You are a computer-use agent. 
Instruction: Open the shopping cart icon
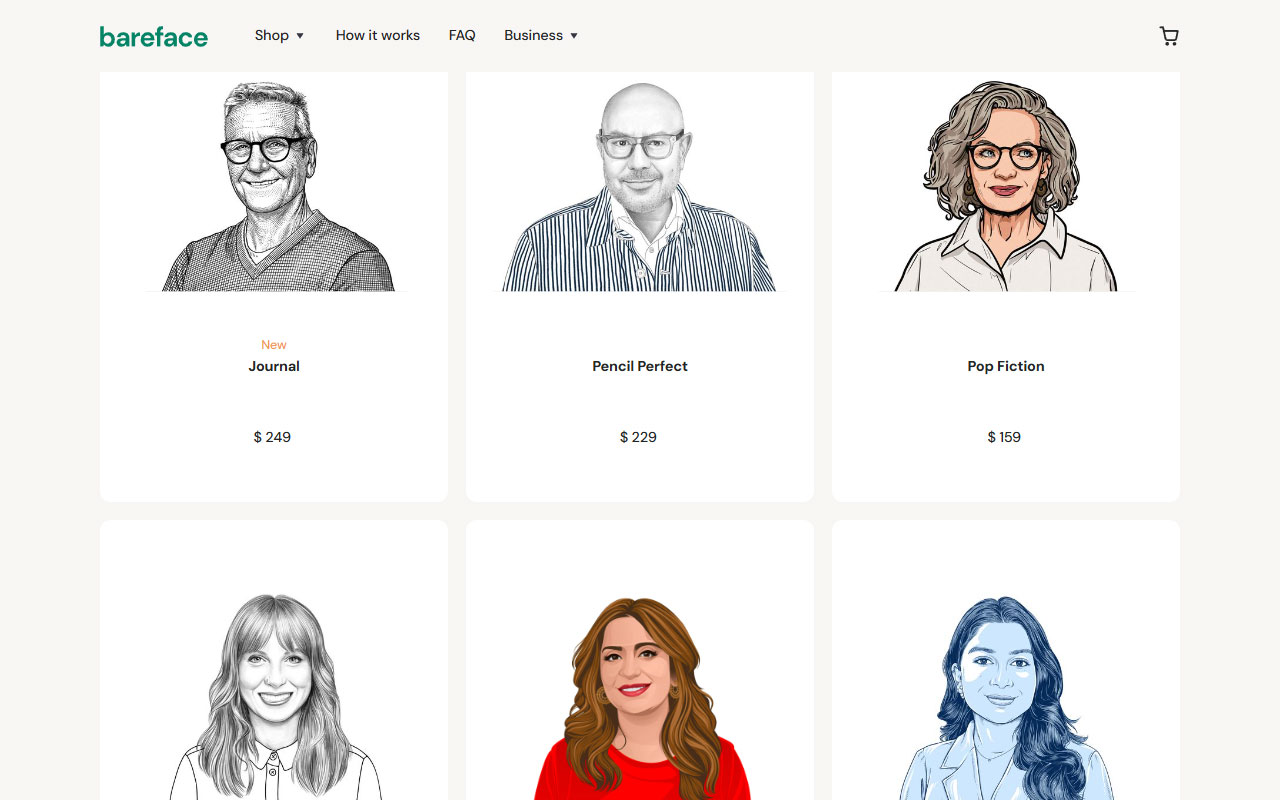pos(1169,36)
